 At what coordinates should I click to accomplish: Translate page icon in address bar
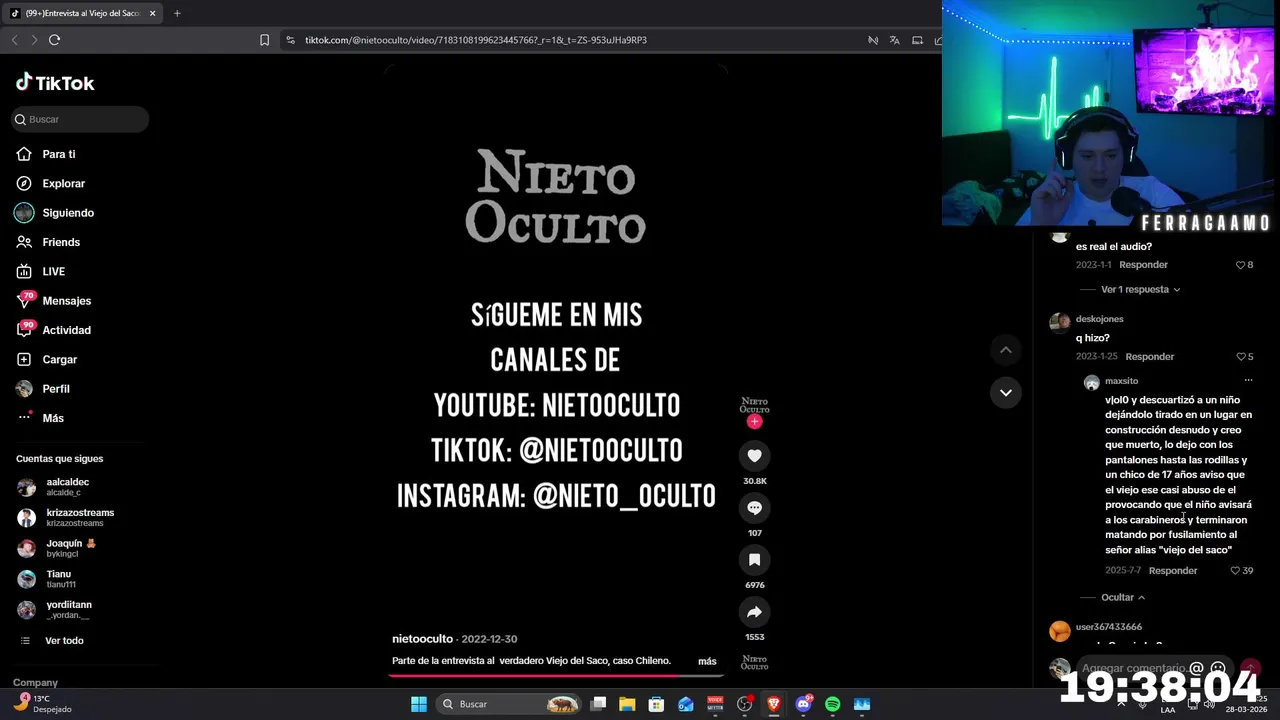click(894, 40)
